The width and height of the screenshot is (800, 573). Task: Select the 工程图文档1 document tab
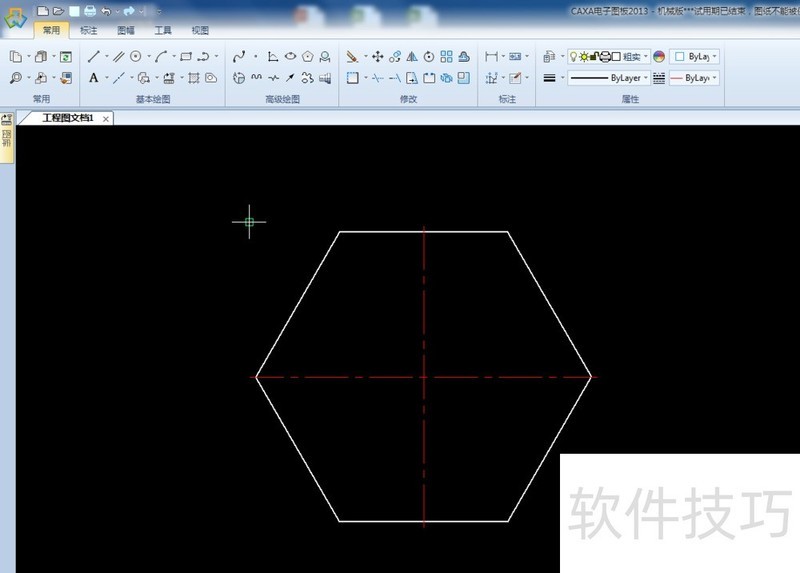tap(68, 118)
